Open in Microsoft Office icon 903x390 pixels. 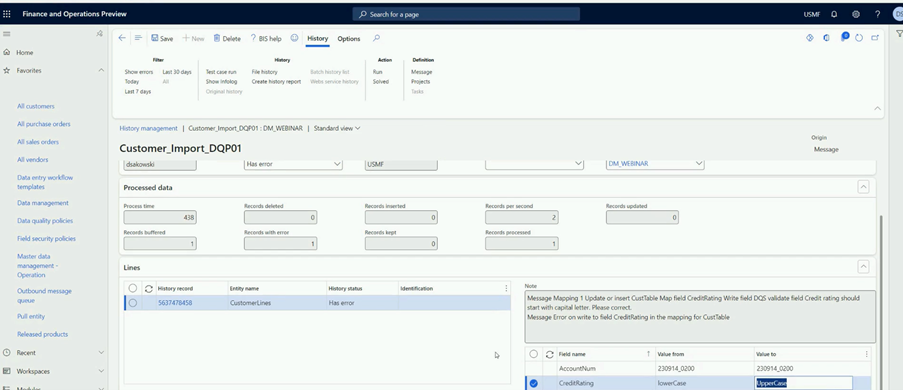(826, 38)
